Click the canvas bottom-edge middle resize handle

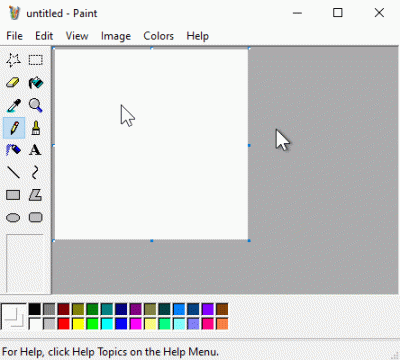click(152, 240)
